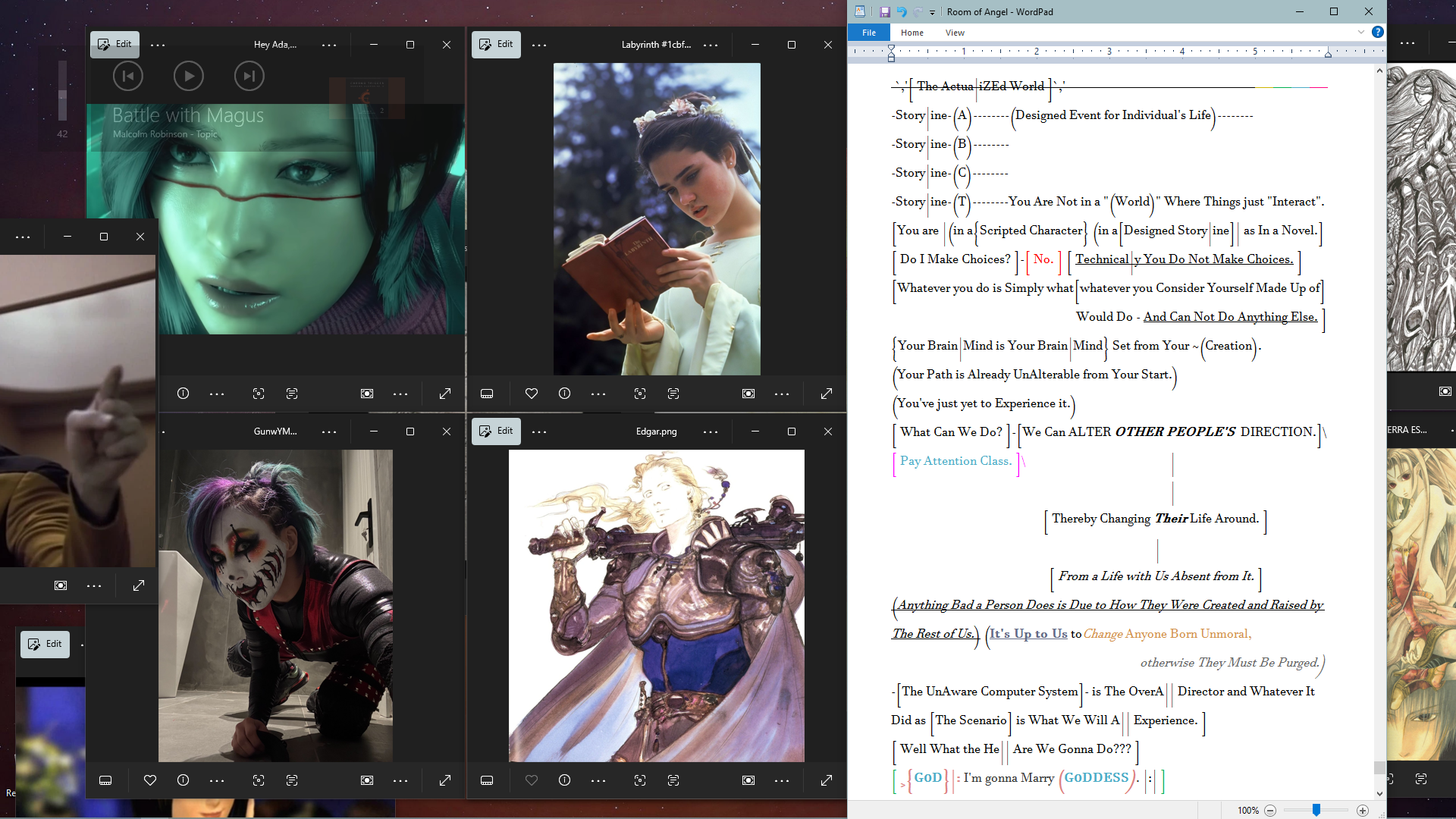Open See more menu beside Labyrinth Edit
The height and width of the screenshot is (819, 1456).
[539, 45]
